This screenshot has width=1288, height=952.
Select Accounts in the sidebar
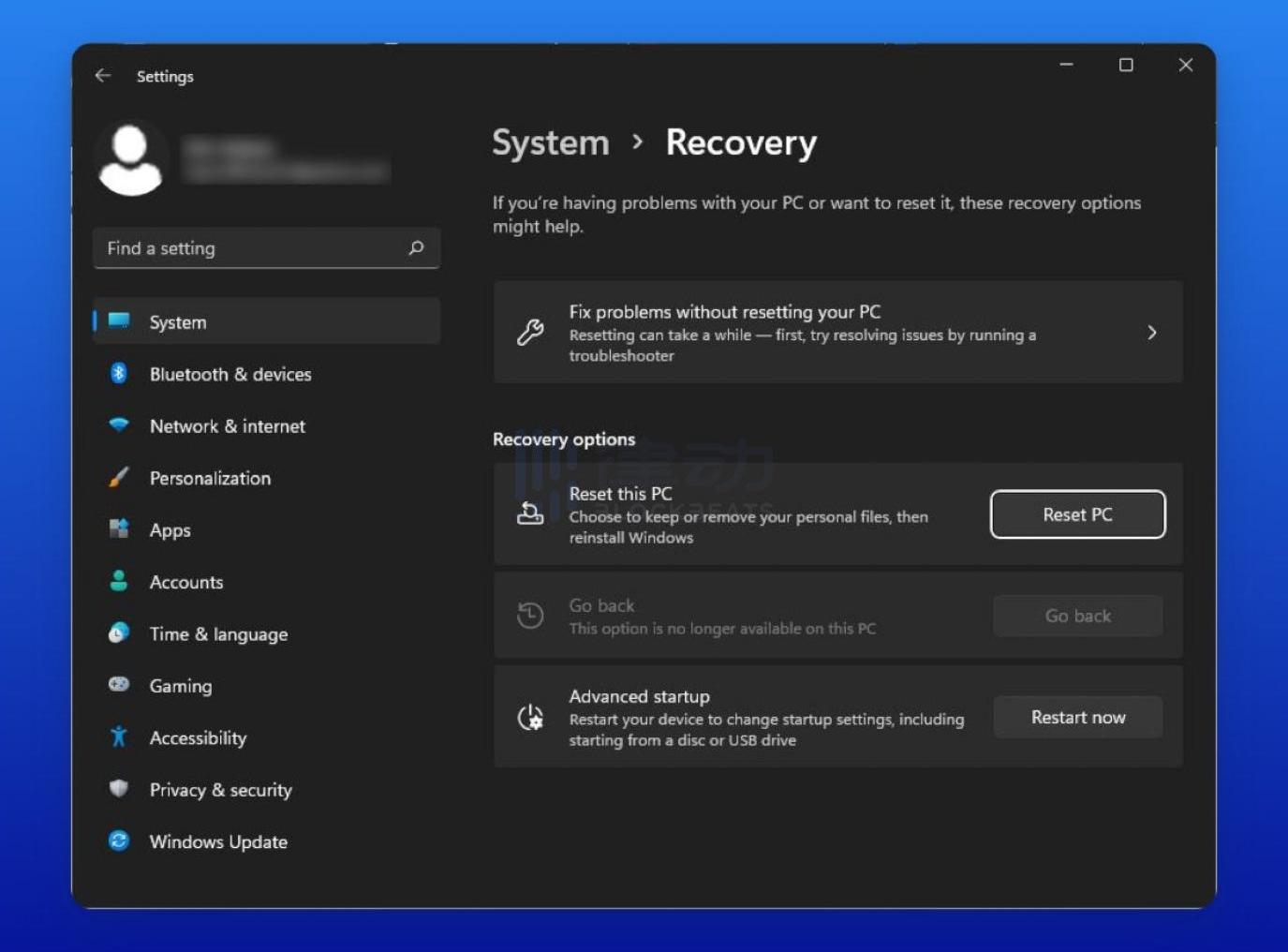pyautogui.click(x=186, y=582)
